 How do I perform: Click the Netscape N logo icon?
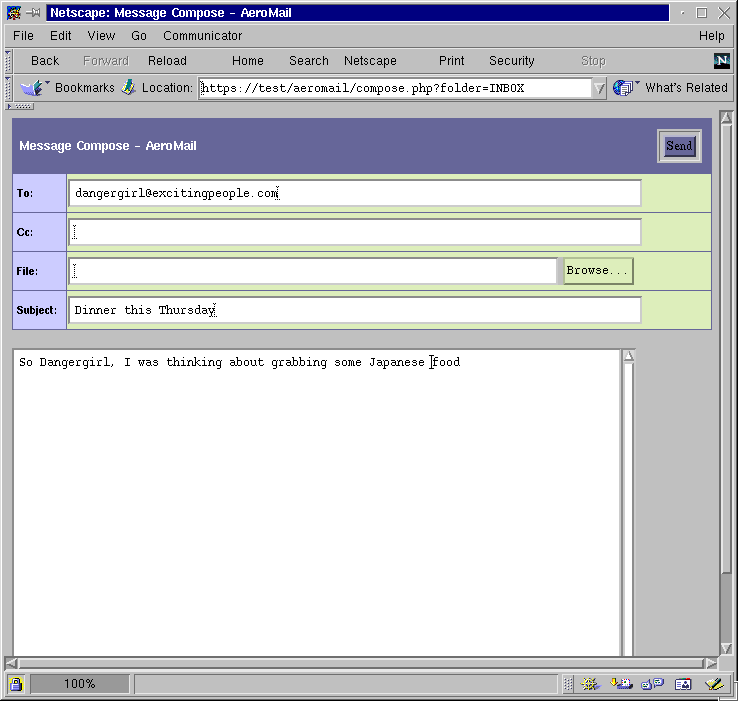721,61
